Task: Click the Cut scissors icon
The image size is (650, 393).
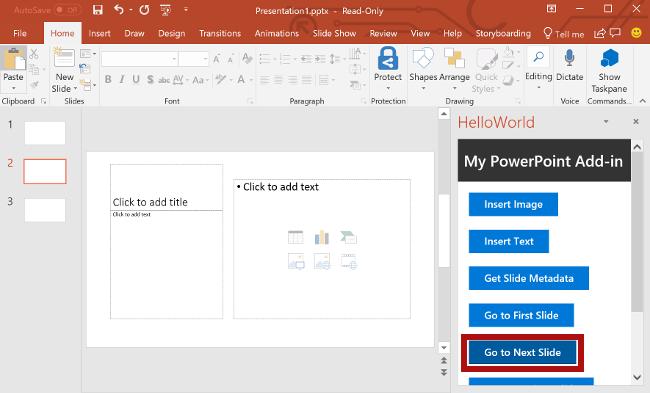Action: 34,53
